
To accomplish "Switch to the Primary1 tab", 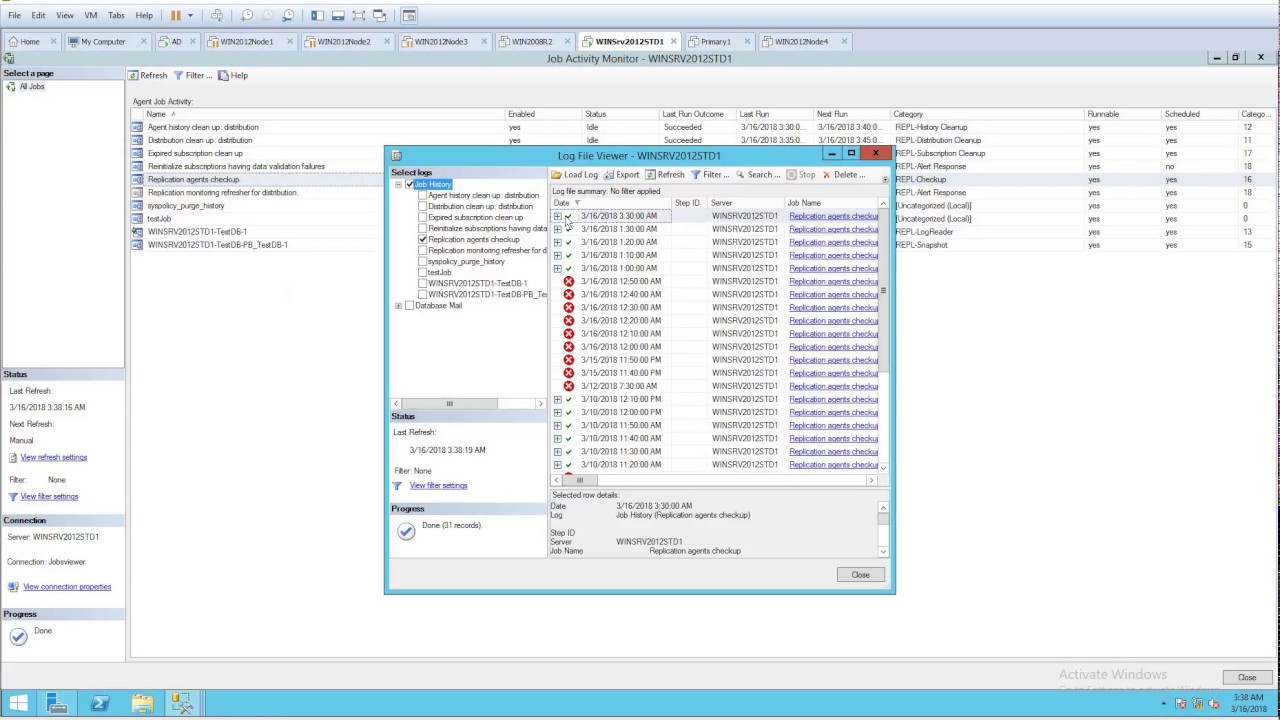I will click(715, 41).
